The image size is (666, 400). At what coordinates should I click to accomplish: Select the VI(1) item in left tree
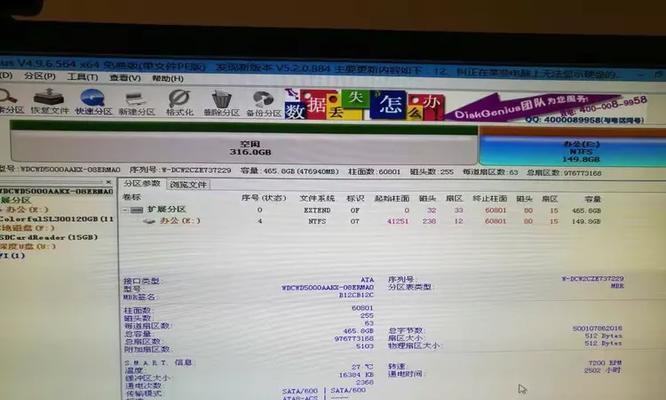point(13,256)
